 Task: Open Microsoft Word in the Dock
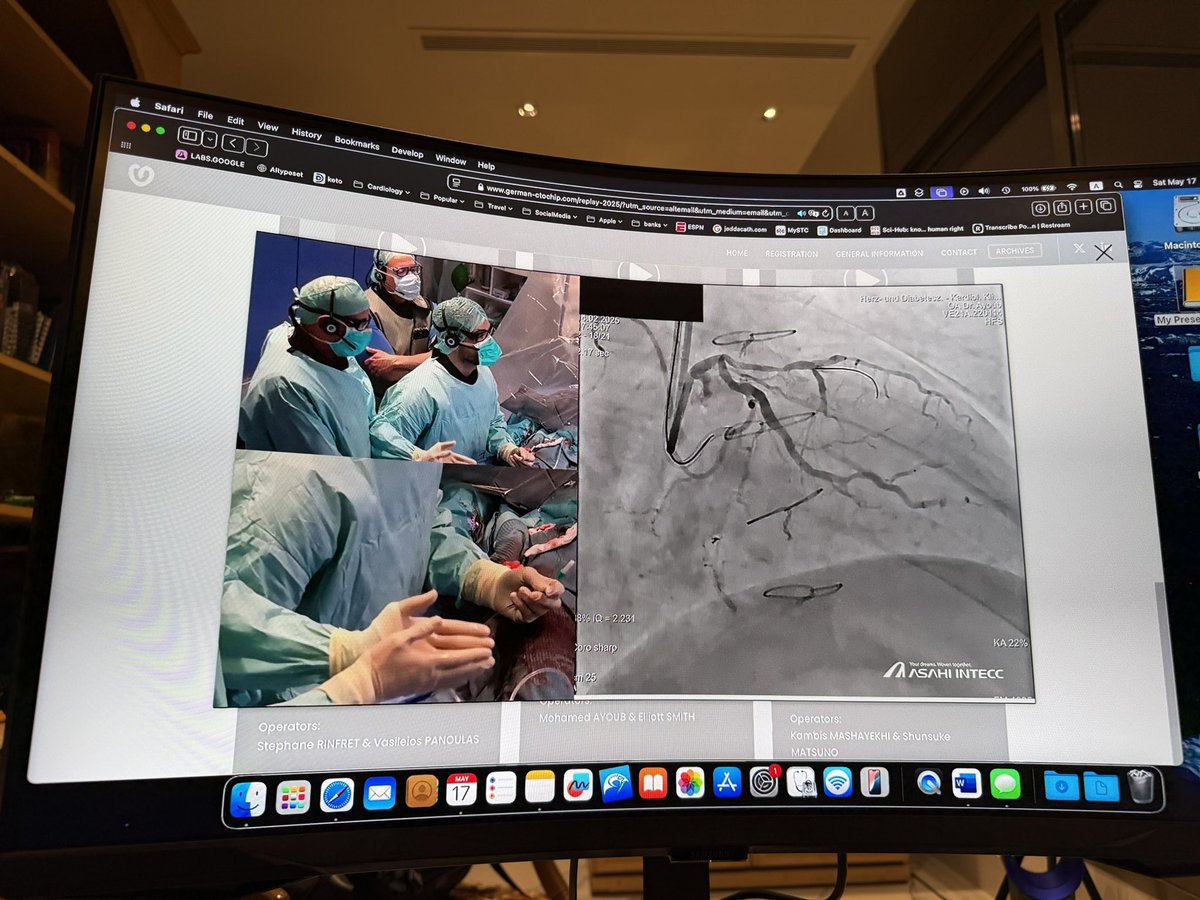tap(967, 782)
